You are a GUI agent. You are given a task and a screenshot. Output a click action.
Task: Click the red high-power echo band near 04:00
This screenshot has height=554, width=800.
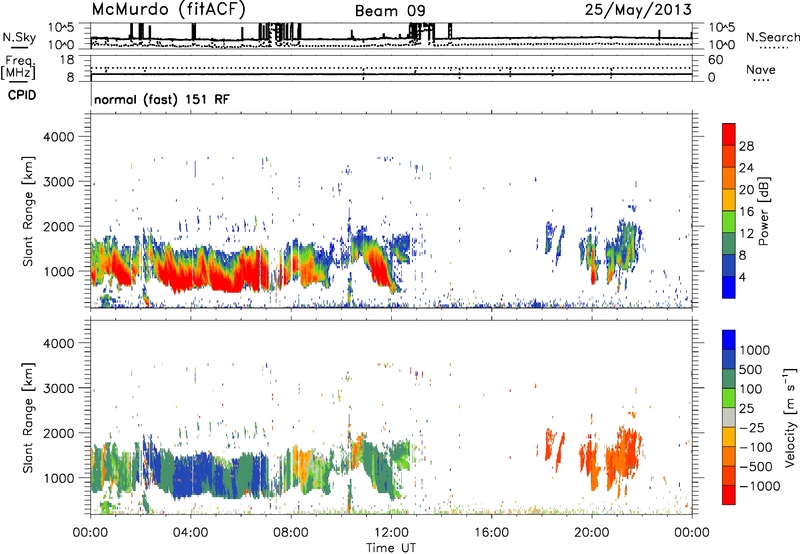click(189, 278)
